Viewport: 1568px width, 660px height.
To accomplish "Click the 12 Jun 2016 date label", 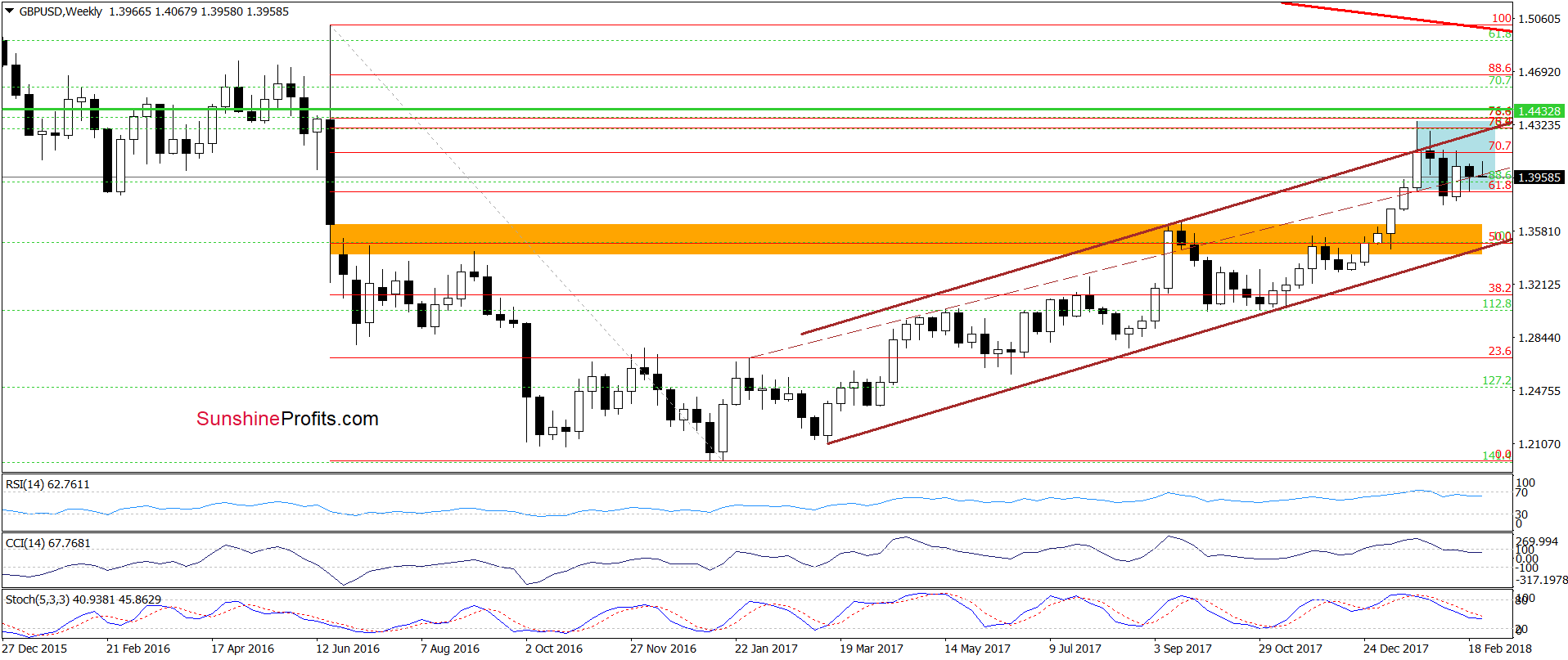I will click(x=348, y=649).
